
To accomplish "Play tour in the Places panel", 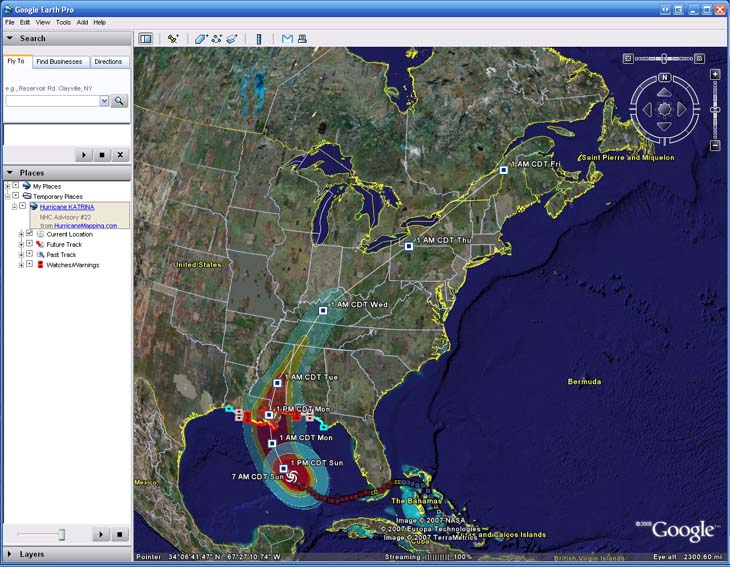I will tap(101, 534).
